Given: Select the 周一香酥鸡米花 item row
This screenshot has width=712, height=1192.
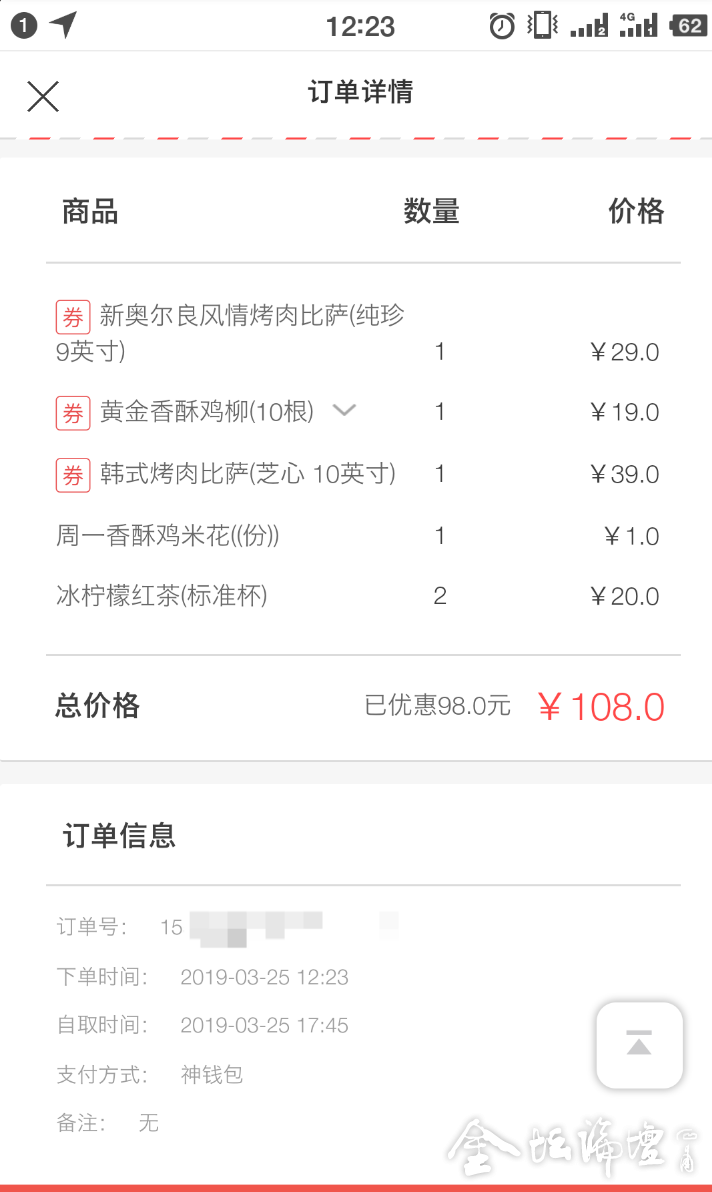Looking at the screenshot, I should (168, 536).
